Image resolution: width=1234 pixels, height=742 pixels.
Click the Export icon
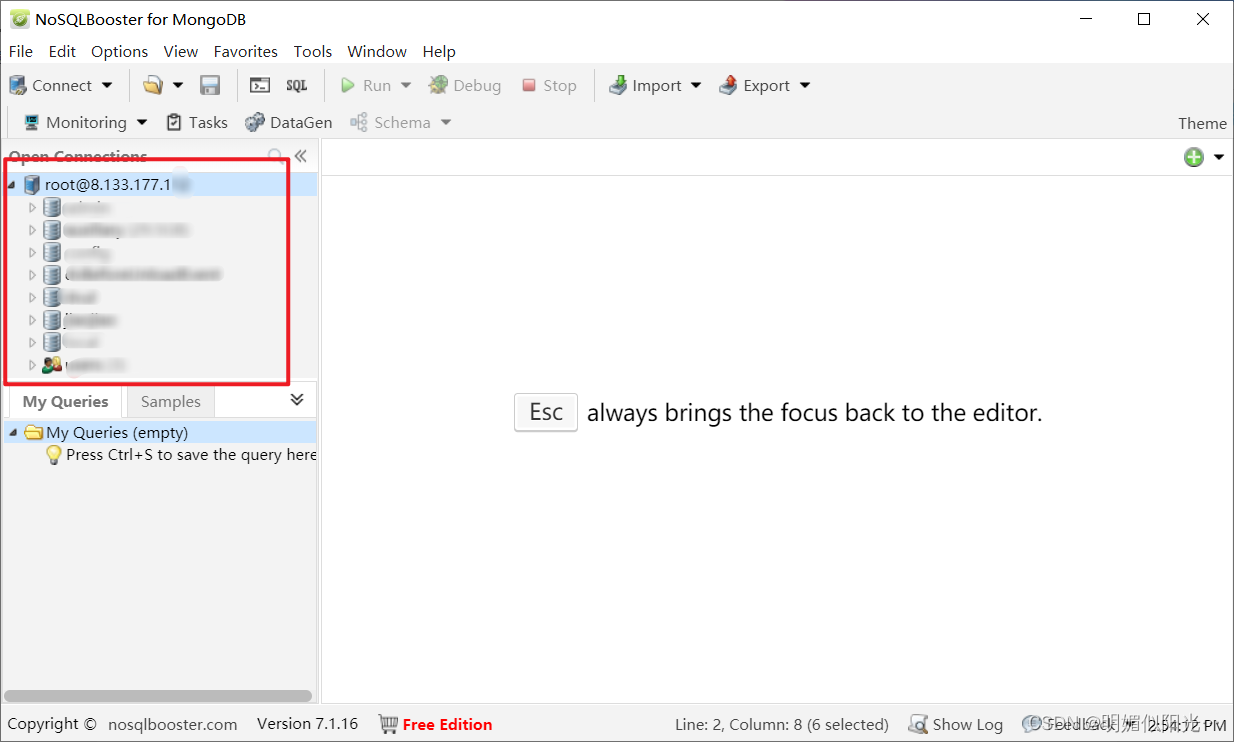(728, 86)
